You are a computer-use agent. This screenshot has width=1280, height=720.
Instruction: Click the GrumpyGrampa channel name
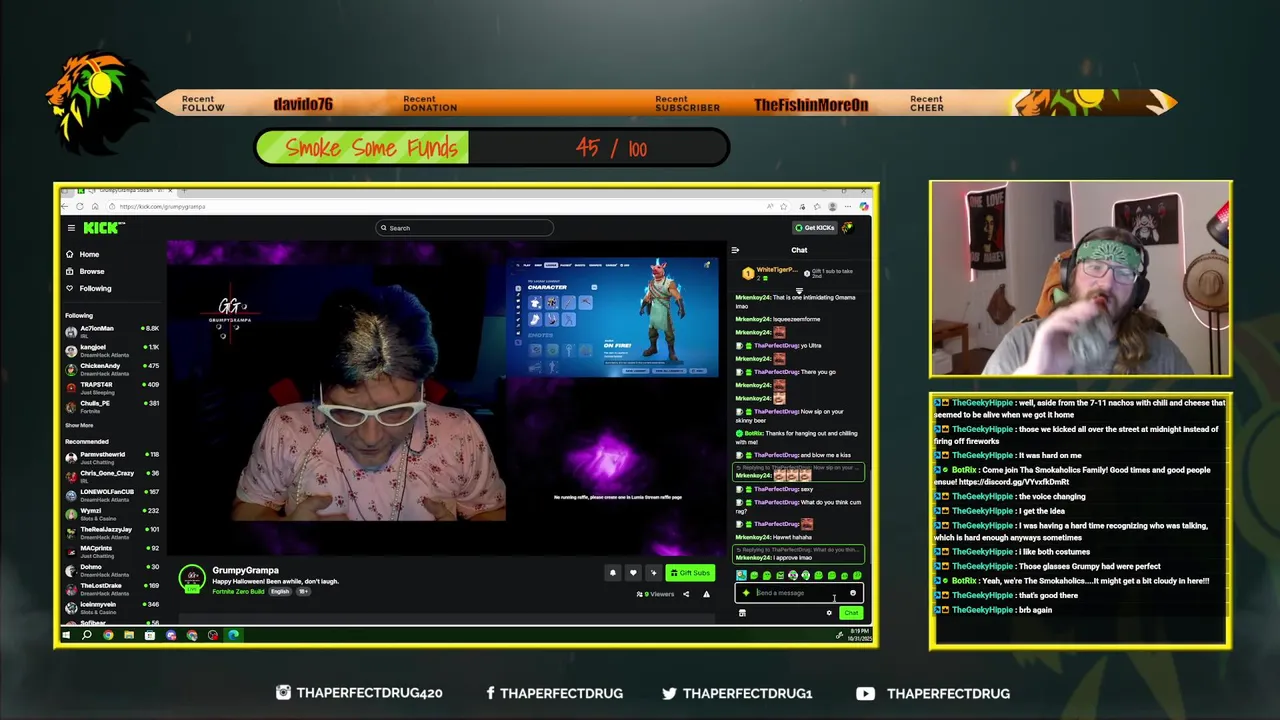point(245,570)
